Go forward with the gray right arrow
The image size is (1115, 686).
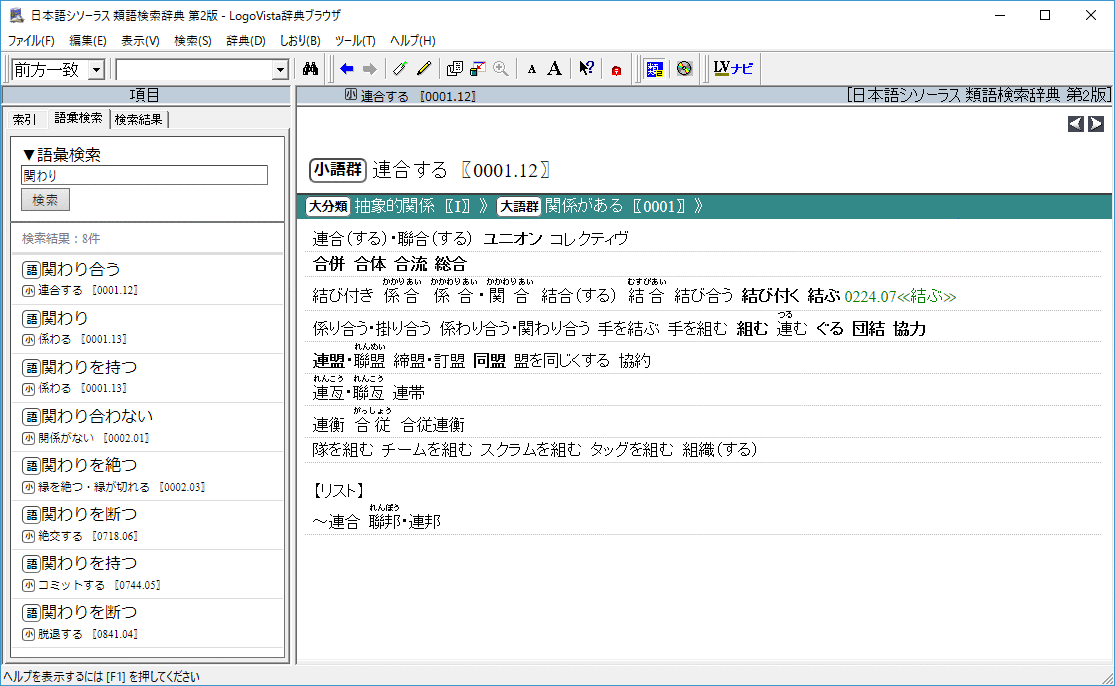[x=369, y=69]
